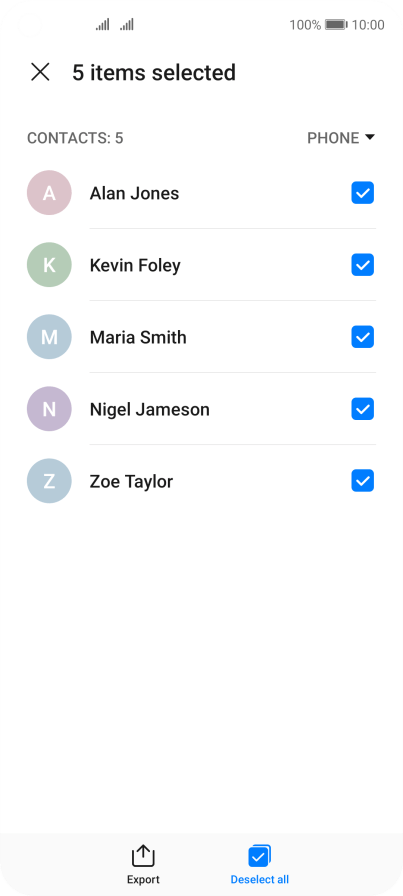403x896 pixels.
Task: Tap Zoe Taylor's Z avatar
Action: (x=49, y=481)
